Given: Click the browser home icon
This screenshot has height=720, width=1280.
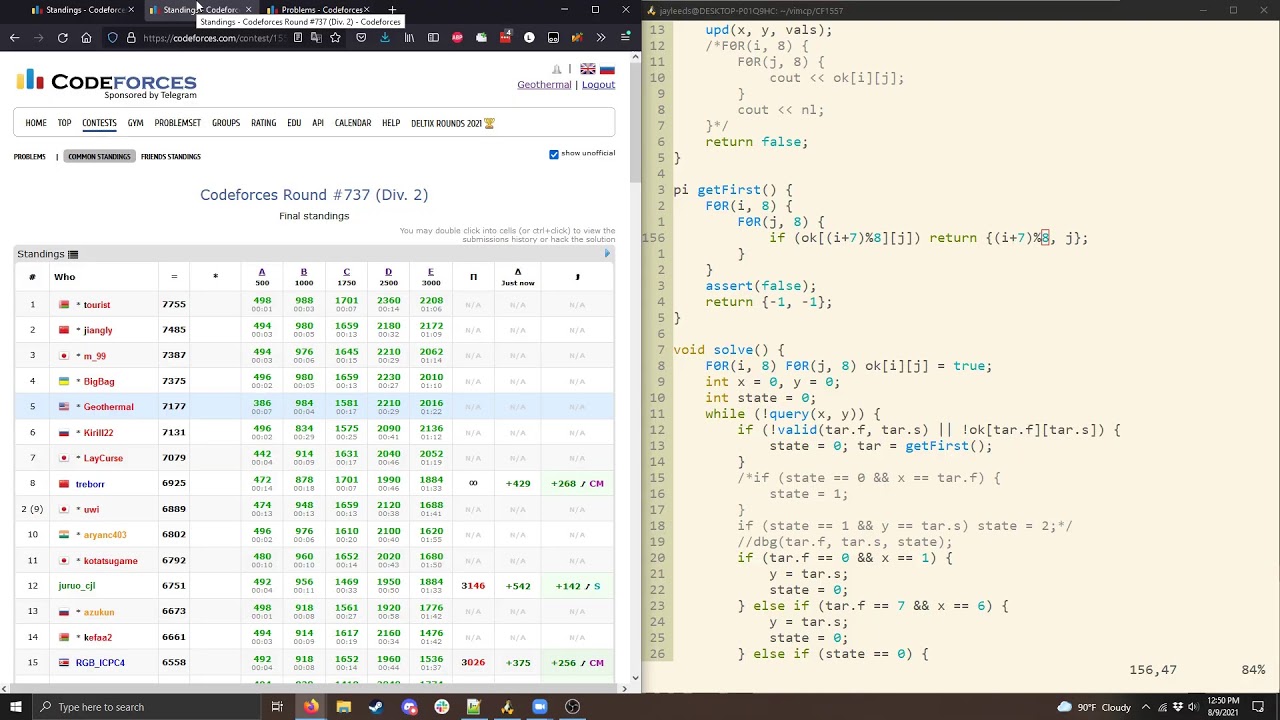Looking at the screenshot, I should click(86, 38).
